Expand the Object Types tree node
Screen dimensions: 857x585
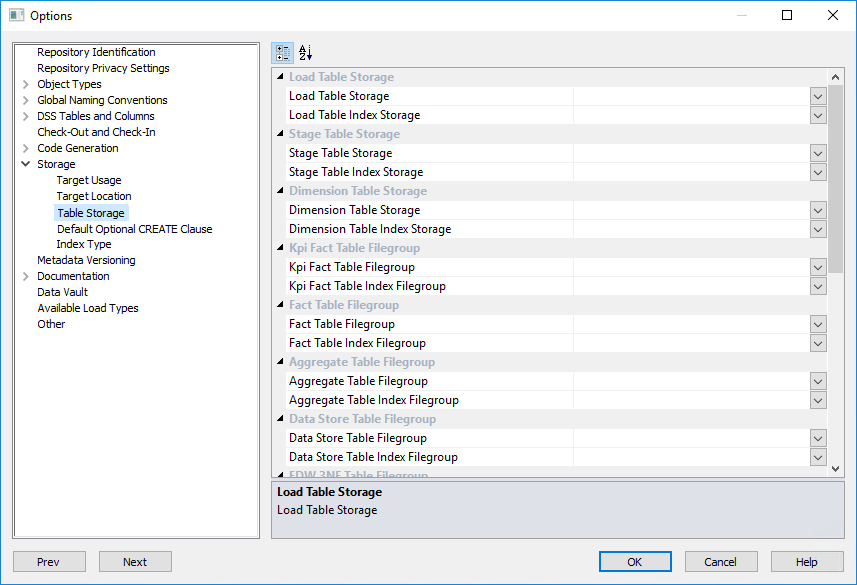tap(25, 84)
